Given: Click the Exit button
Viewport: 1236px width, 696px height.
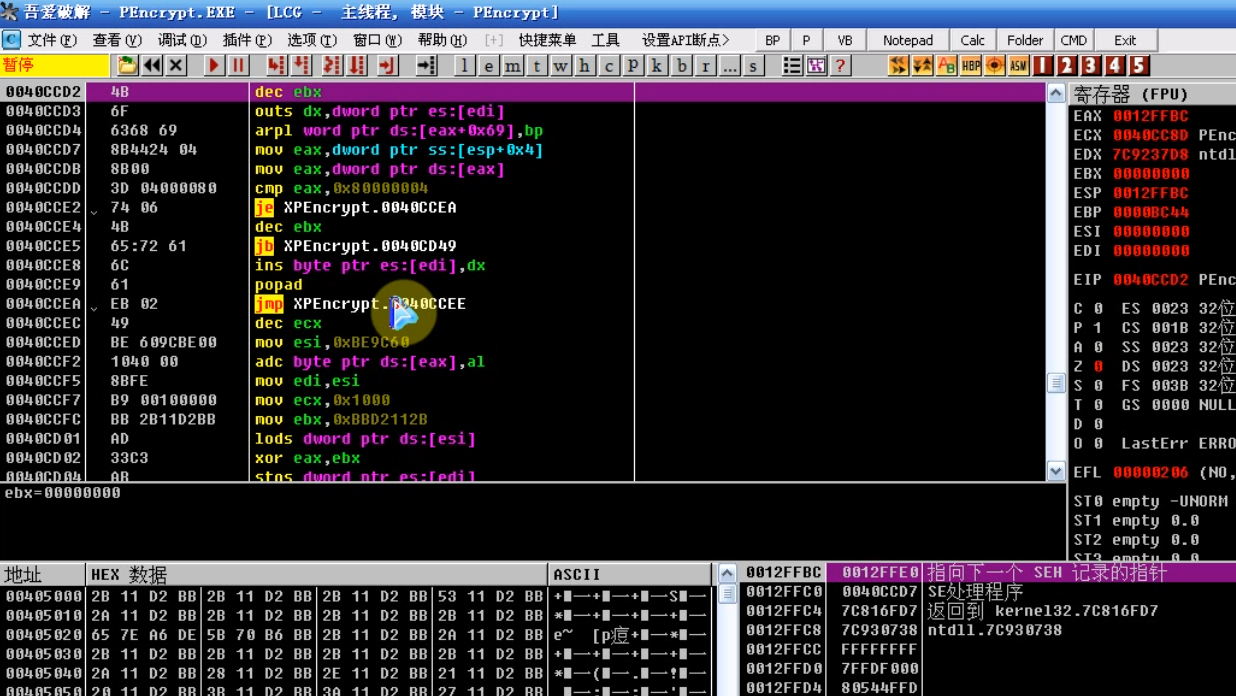Looking at the screenshot, I should point(1125,40).
